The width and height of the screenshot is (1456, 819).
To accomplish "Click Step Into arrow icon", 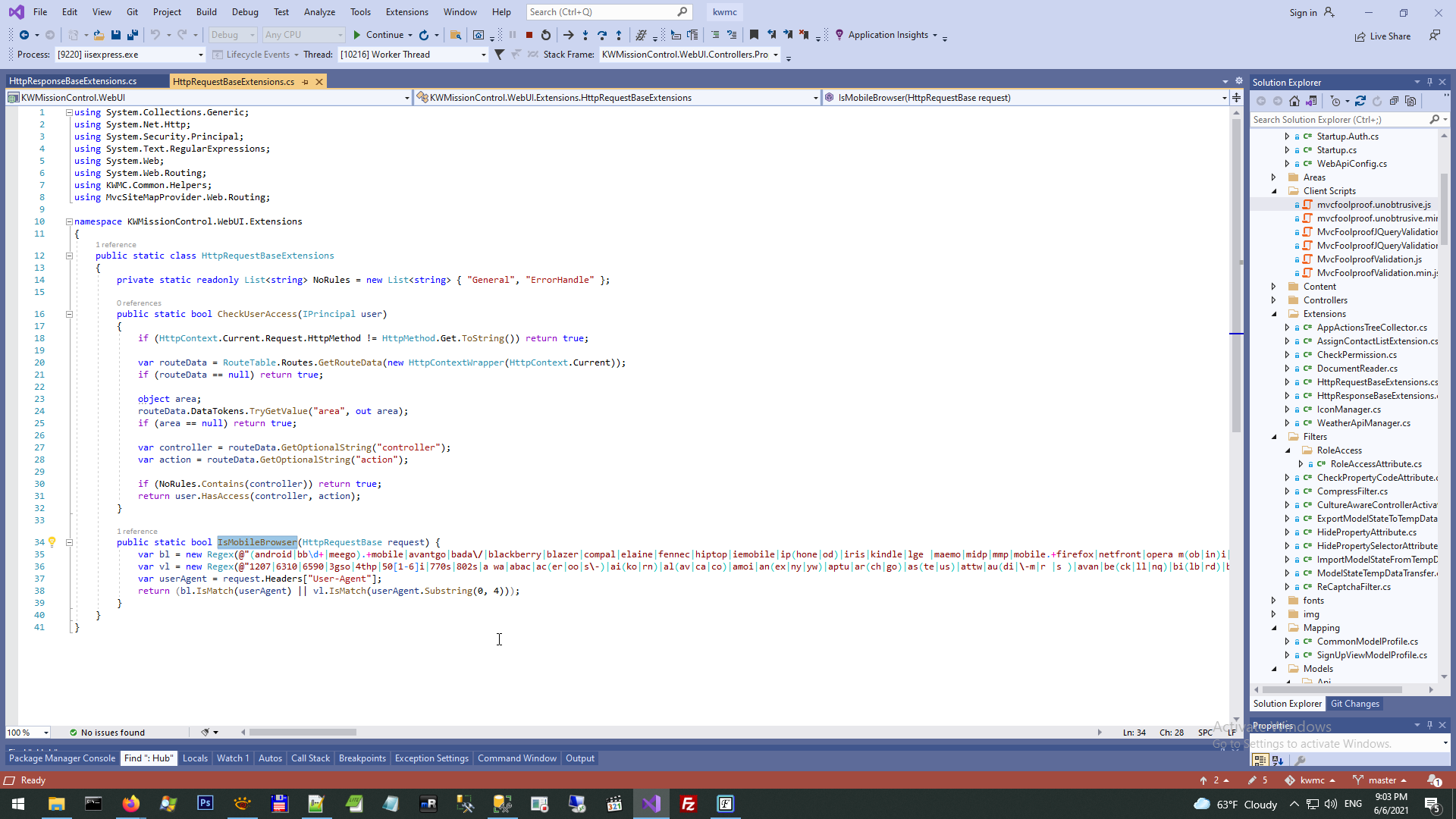I will click(x=585, y=35).
